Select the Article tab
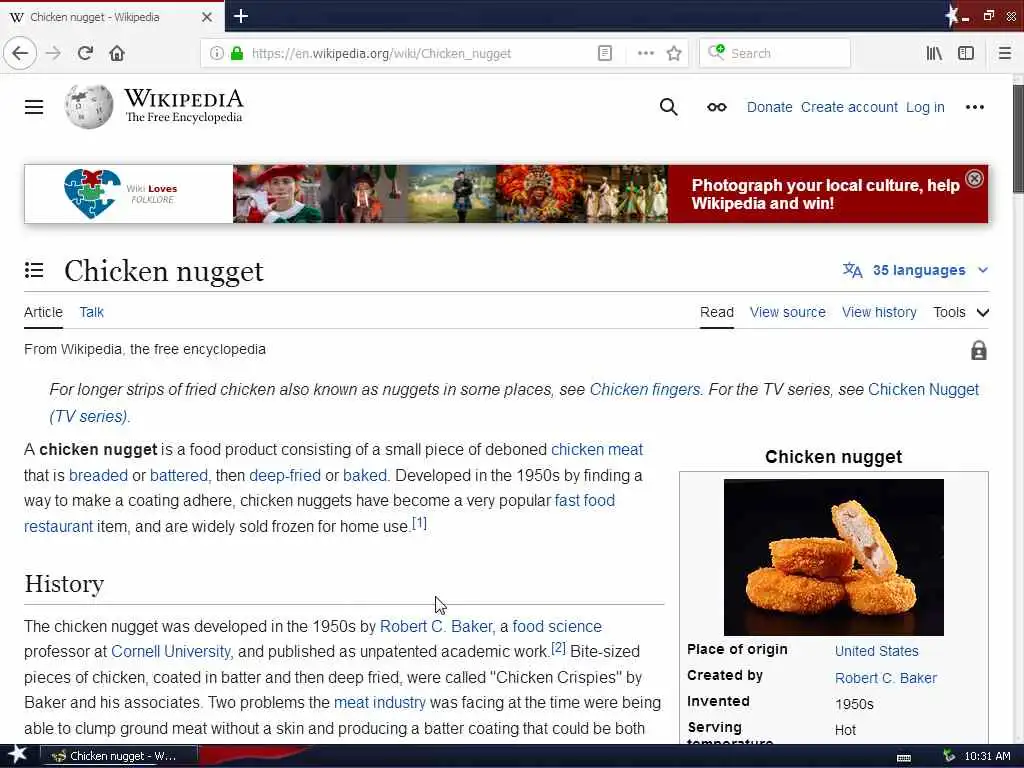 tap(43, 312)
